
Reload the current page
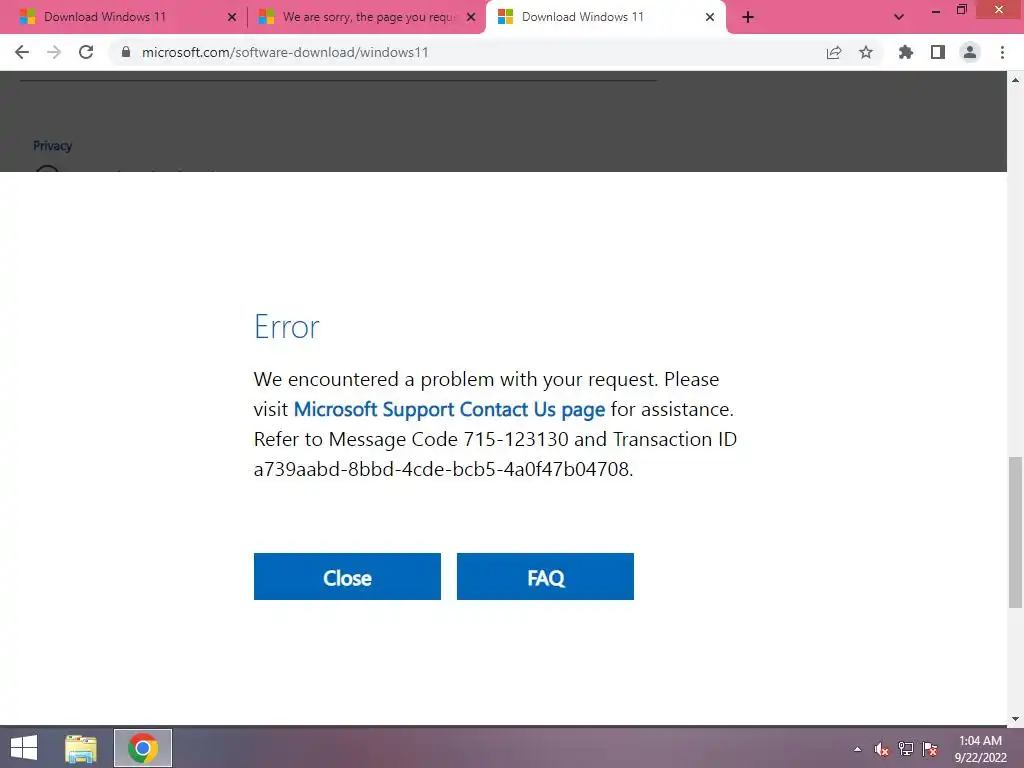tap(86, 52)
